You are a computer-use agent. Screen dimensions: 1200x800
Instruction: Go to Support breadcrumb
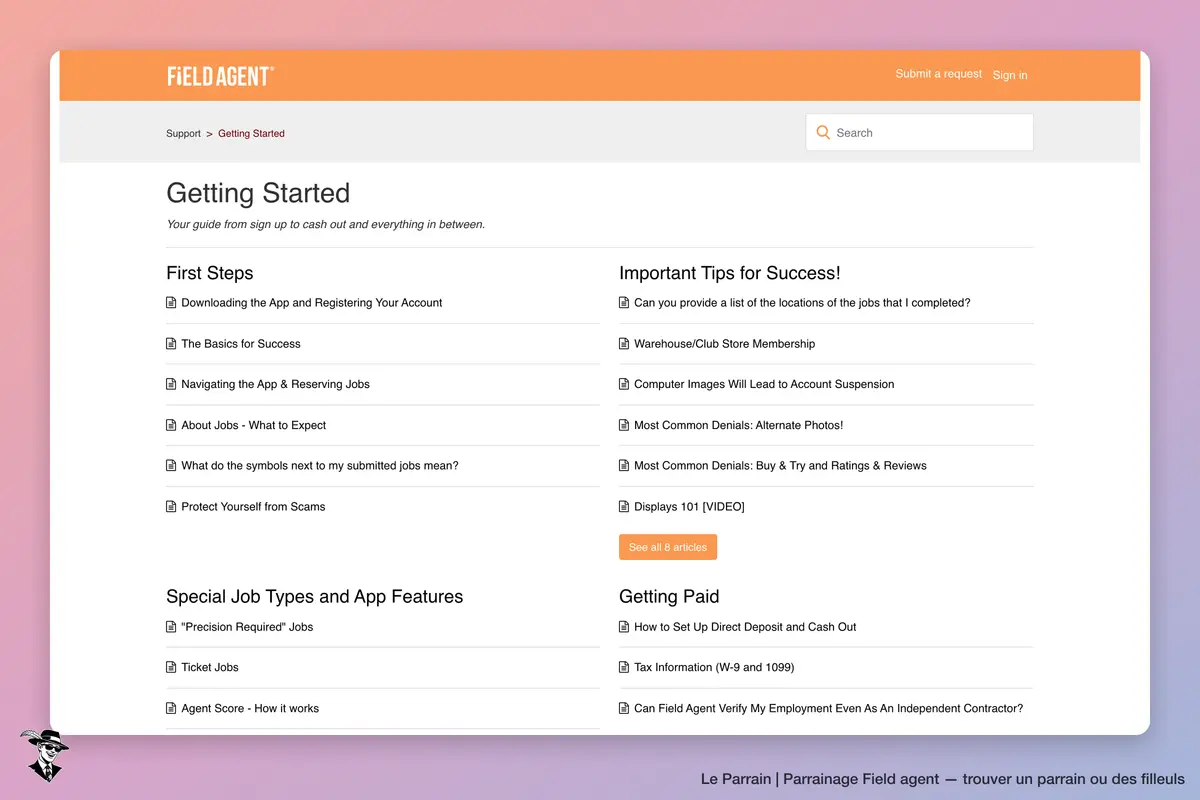coord(184,133)
